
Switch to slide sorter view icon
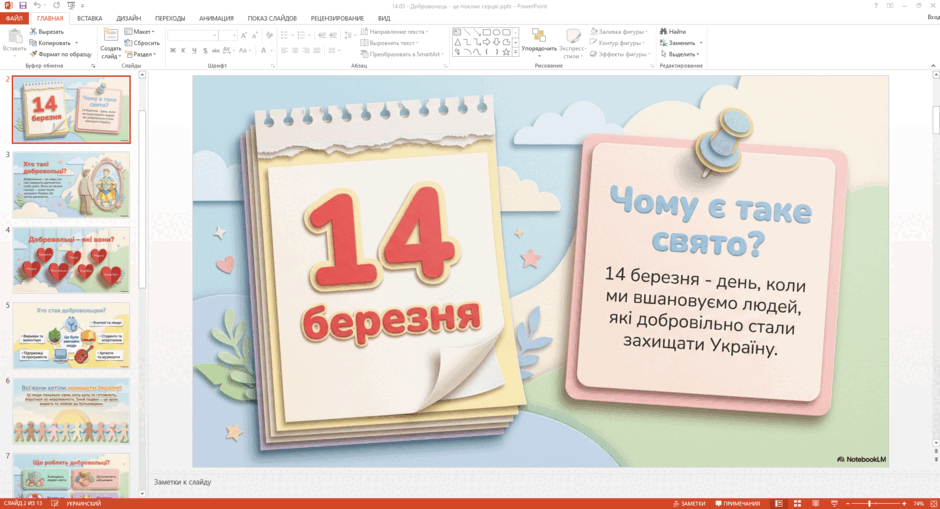(x=797, y=504)
